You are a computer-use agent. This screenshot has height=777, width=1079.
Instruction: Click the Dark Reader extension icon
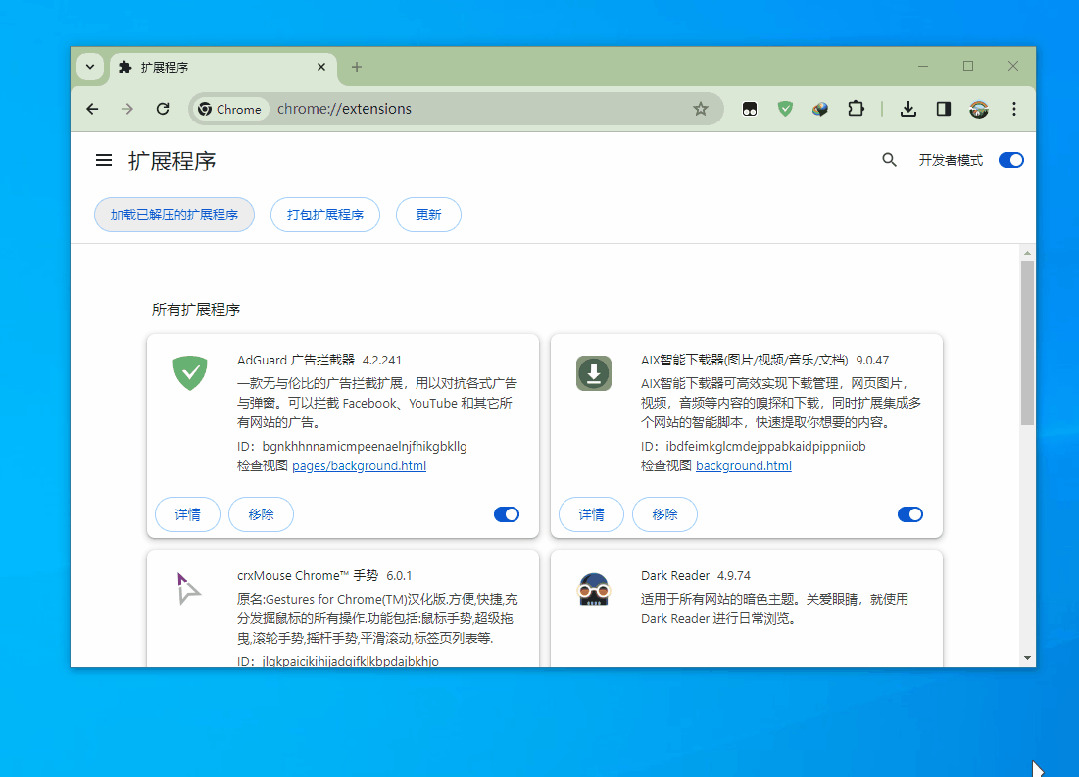pos(594,589)
